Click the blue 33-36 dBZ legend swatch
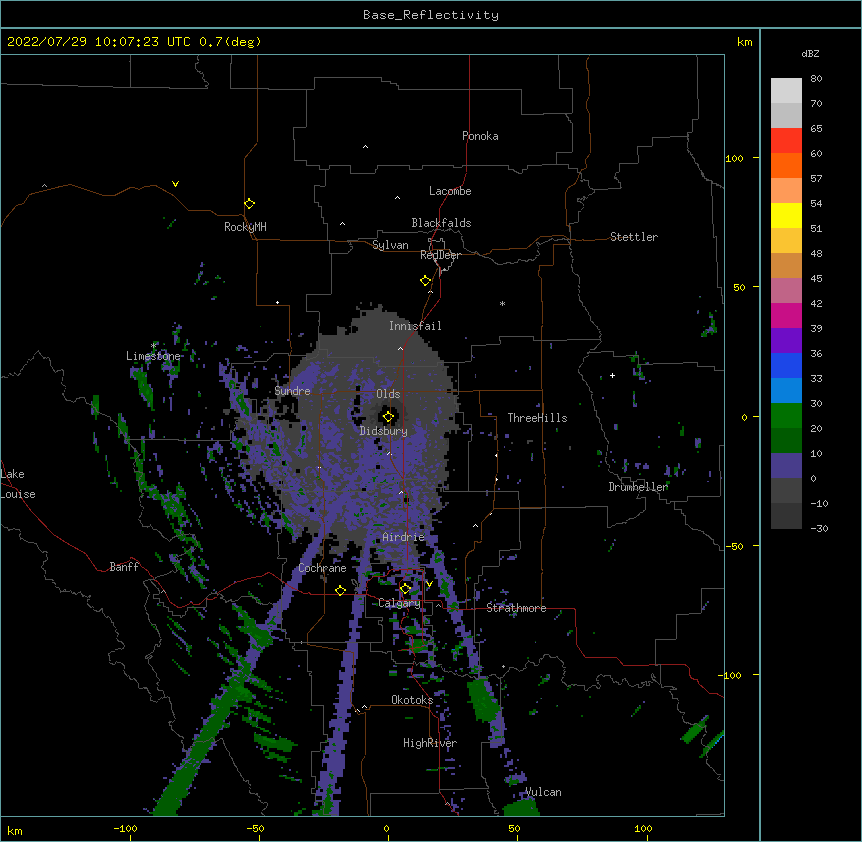 (786, 365)
